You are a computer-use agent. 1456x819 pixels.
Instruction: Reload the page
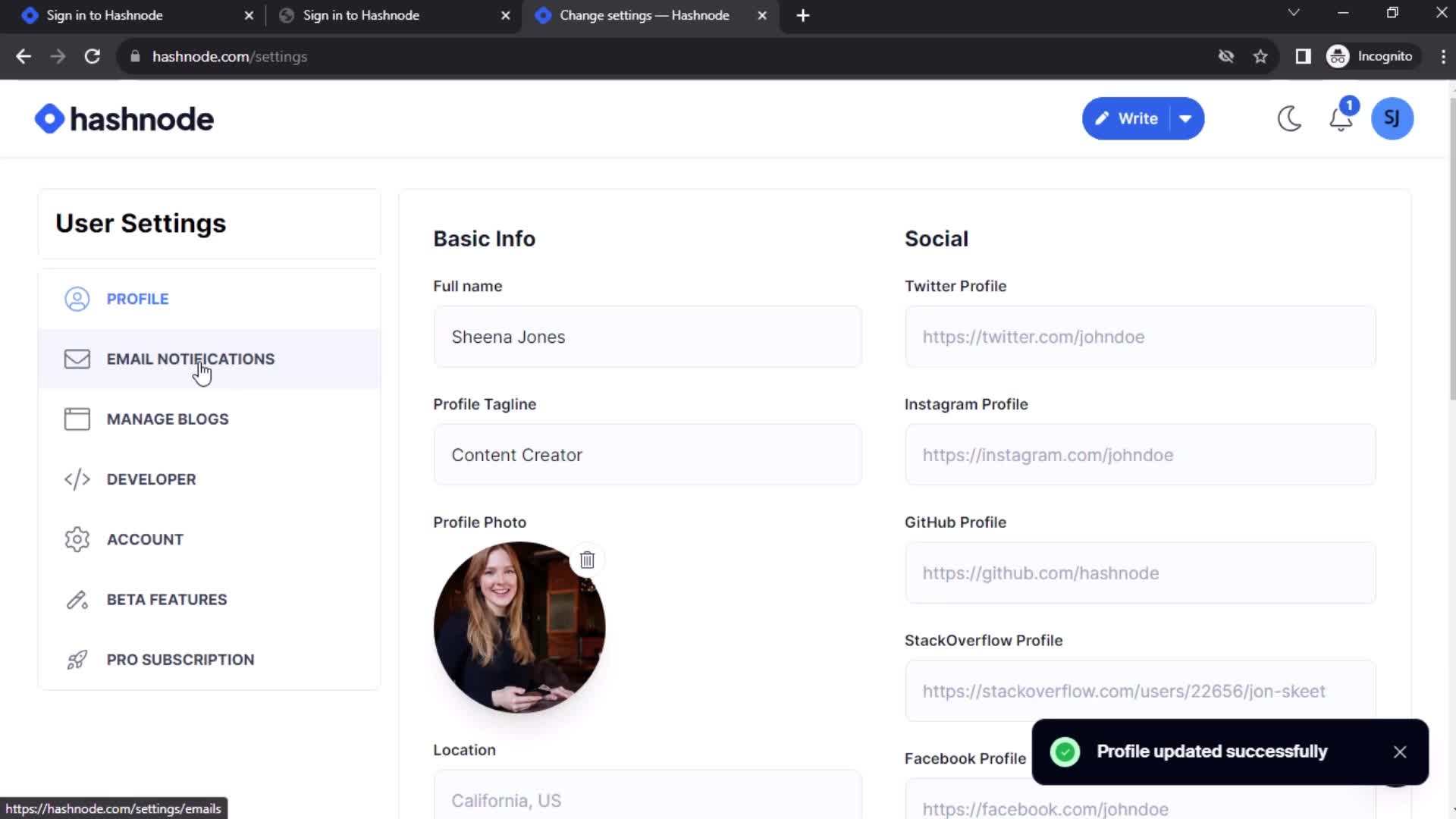pyautogui.click(x=92, y=56)
